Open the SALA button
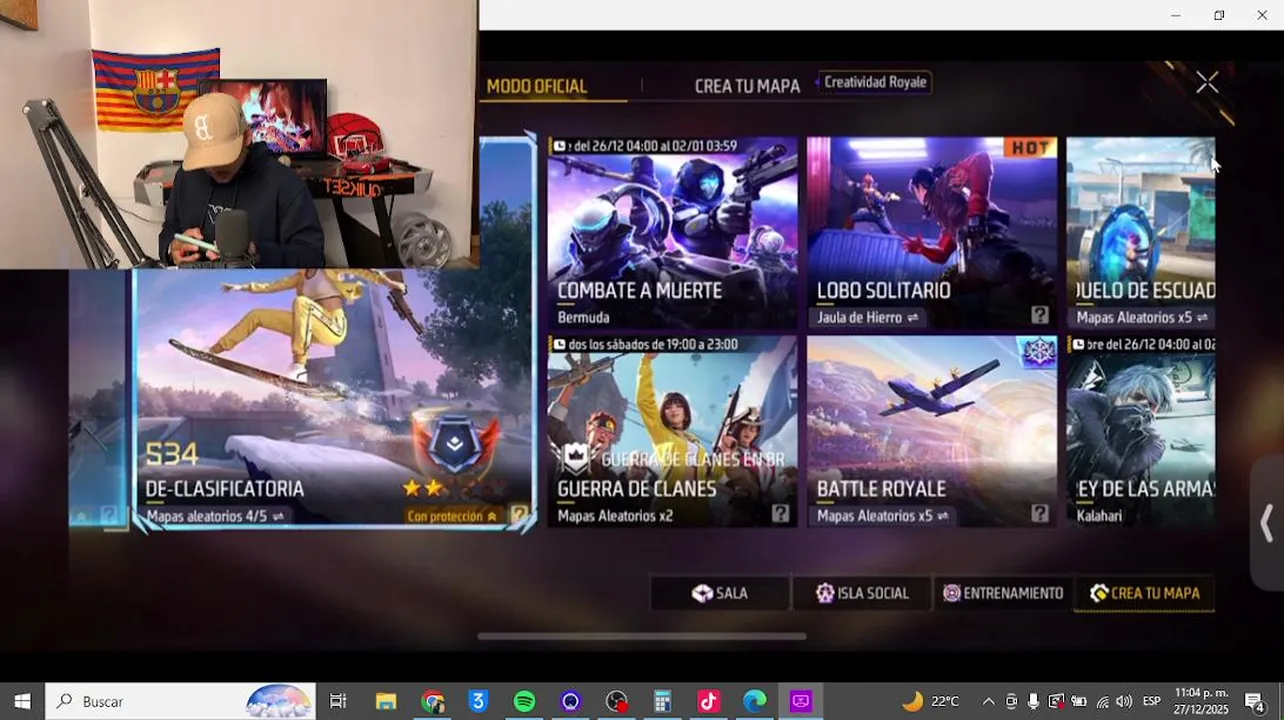Screen dimensions: 1284x720 point(720,593)
